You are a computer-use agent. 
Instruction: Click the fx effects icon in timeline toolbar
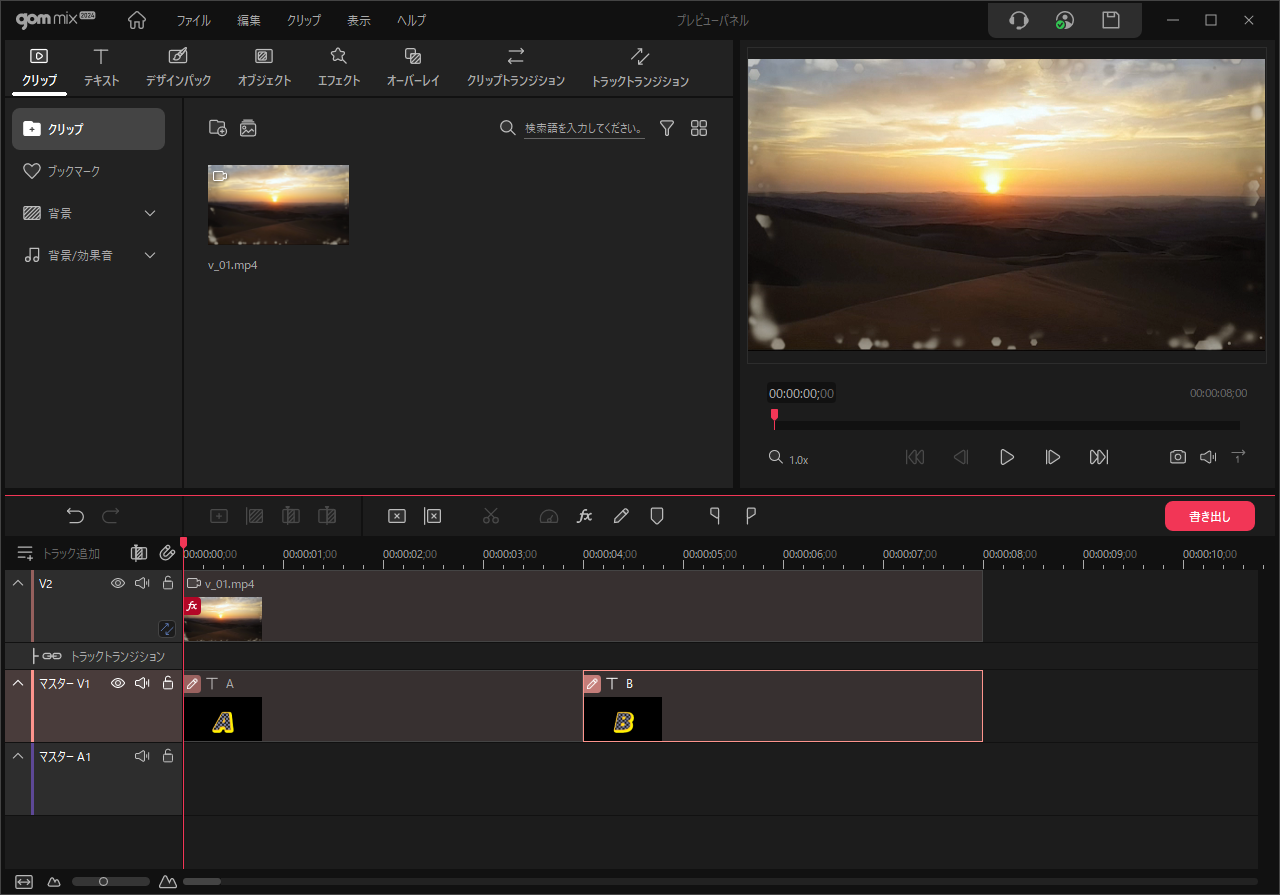point(585,516)
